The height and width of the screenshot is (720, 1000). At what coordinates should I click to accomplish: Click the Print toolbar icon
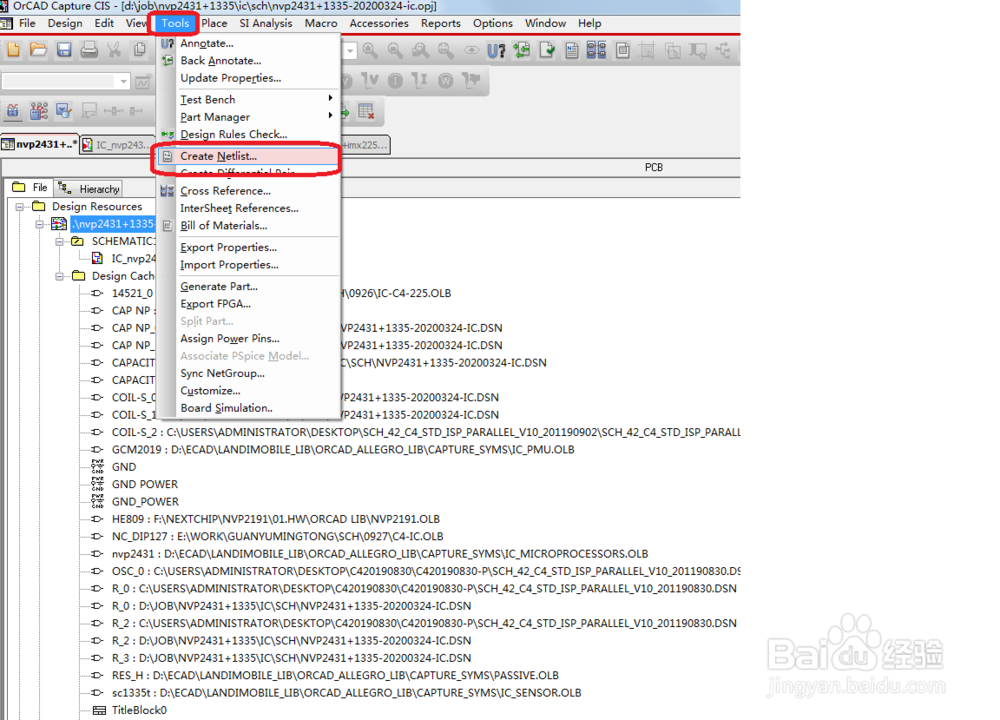(89, 50)
